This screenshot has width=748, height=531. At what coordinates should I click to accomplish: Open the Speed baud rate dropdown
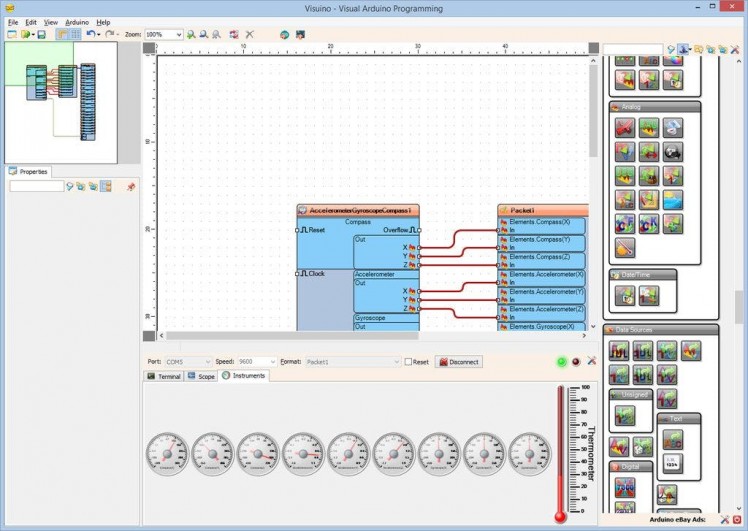273,362
